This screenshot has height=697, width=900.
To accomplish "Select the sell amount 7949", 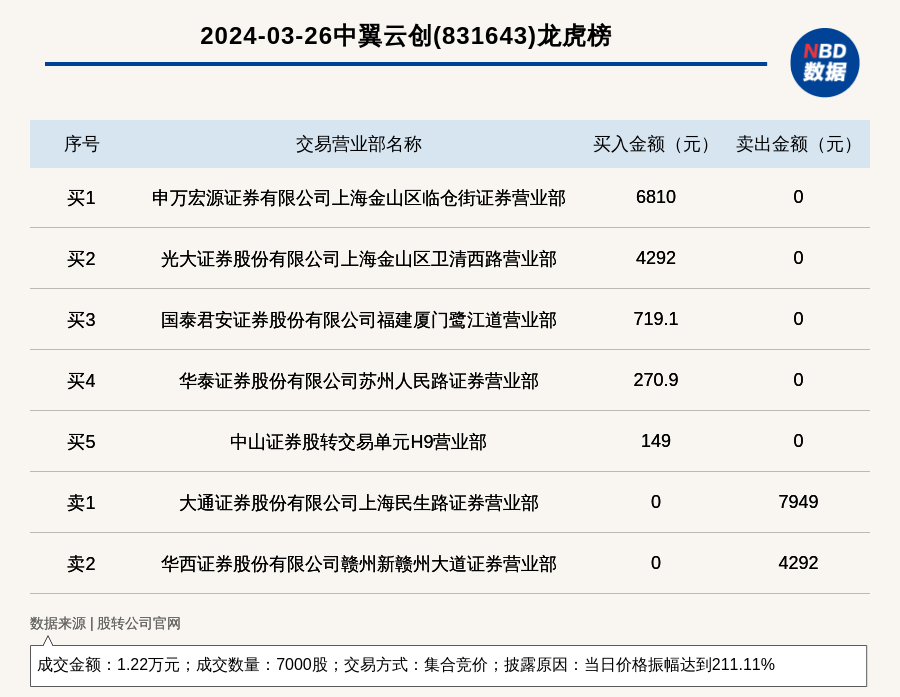I will 798,502.
